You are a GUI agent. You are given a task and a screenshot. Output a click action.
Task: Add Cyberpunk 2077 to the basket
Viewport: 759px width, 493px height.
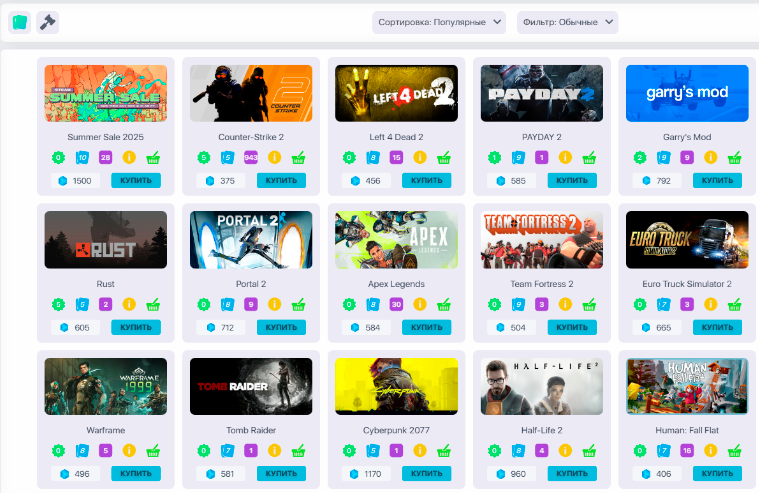pos(443,451)
